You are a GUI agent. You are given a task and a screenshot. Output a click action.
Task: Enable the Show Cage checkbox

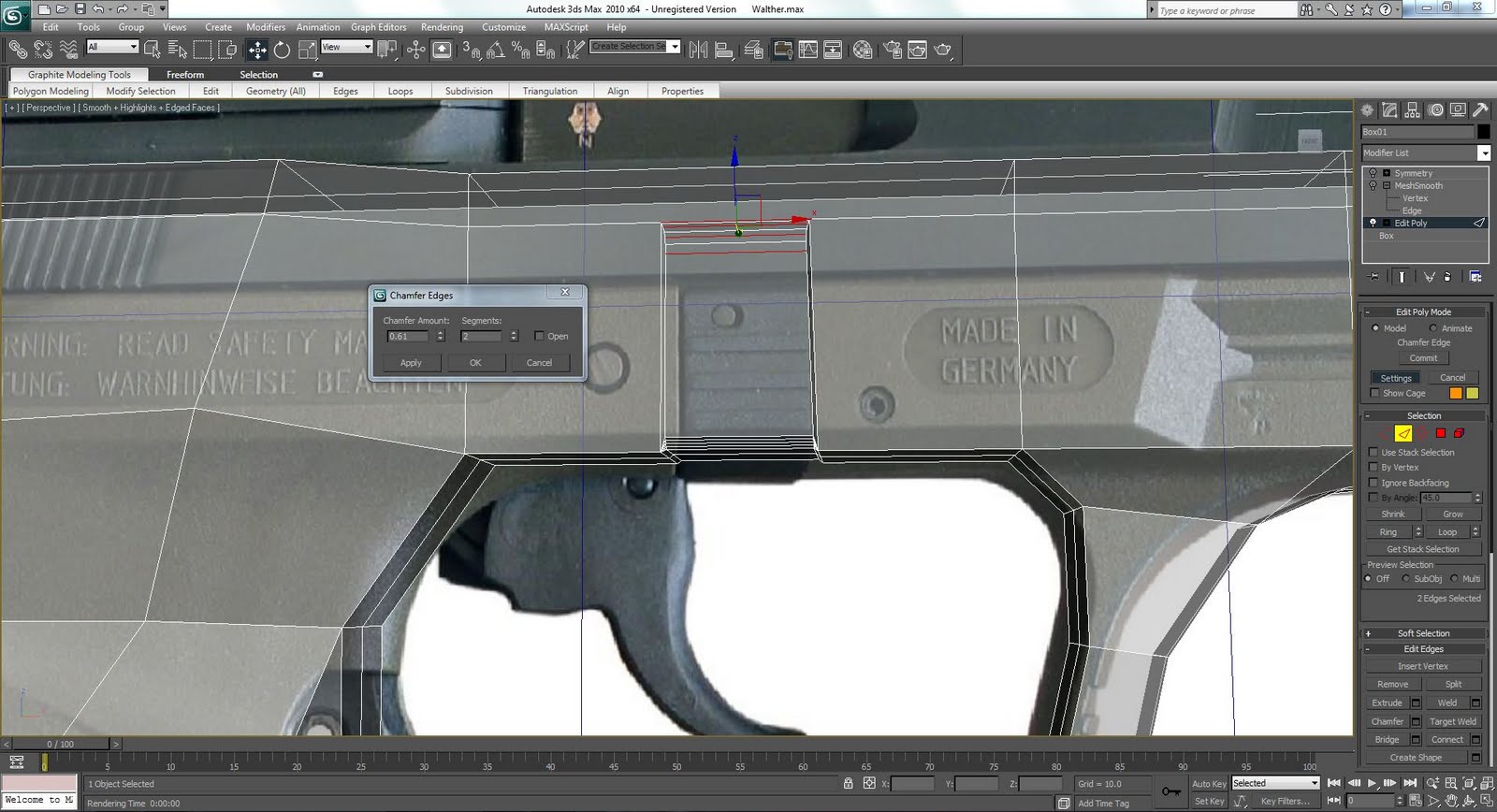click(x=1374, y=393)
